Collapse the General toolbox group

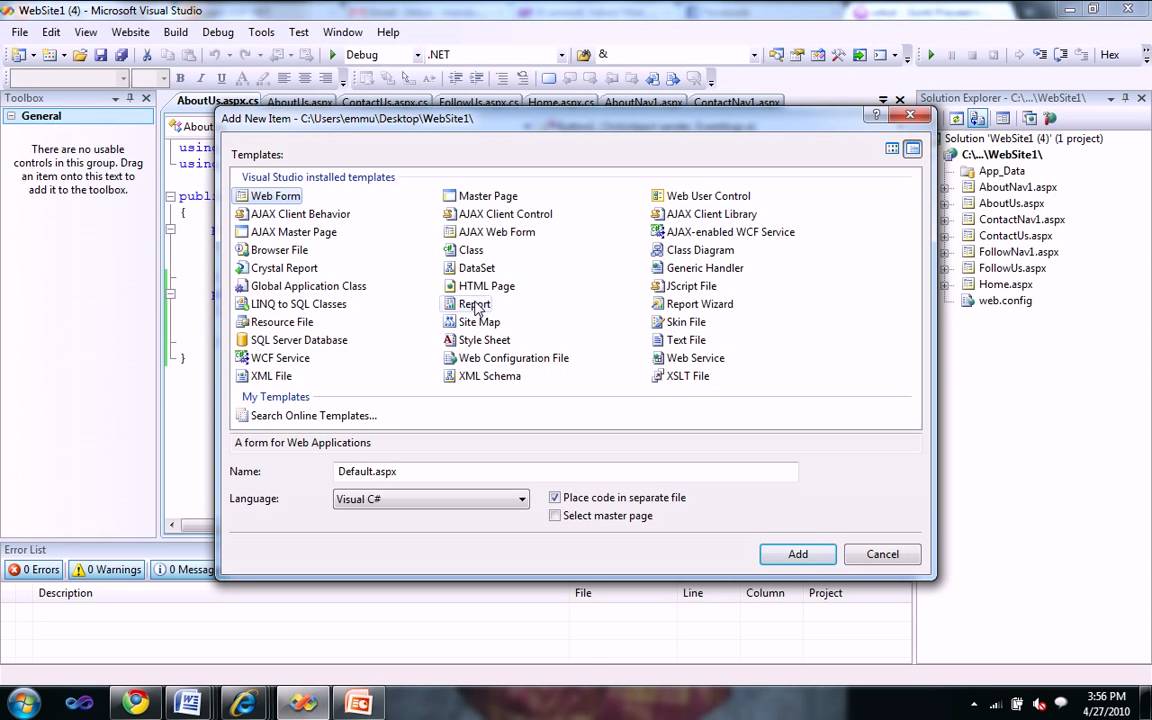[x=11, y=116]
